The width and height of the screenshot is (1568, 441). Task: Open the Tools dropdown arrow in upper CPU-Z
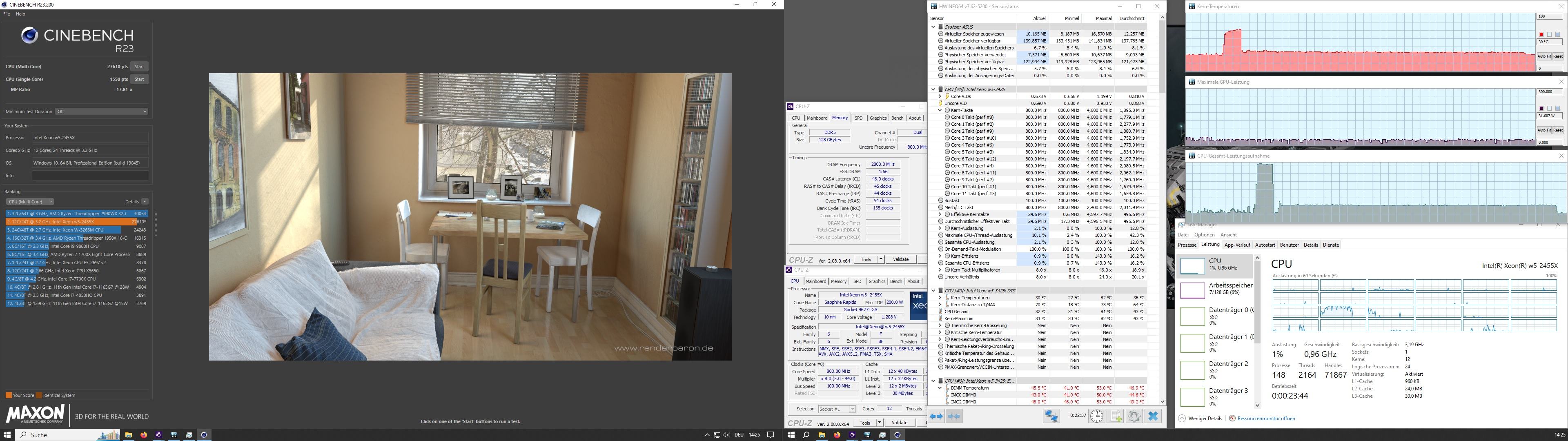click(881, 259)
